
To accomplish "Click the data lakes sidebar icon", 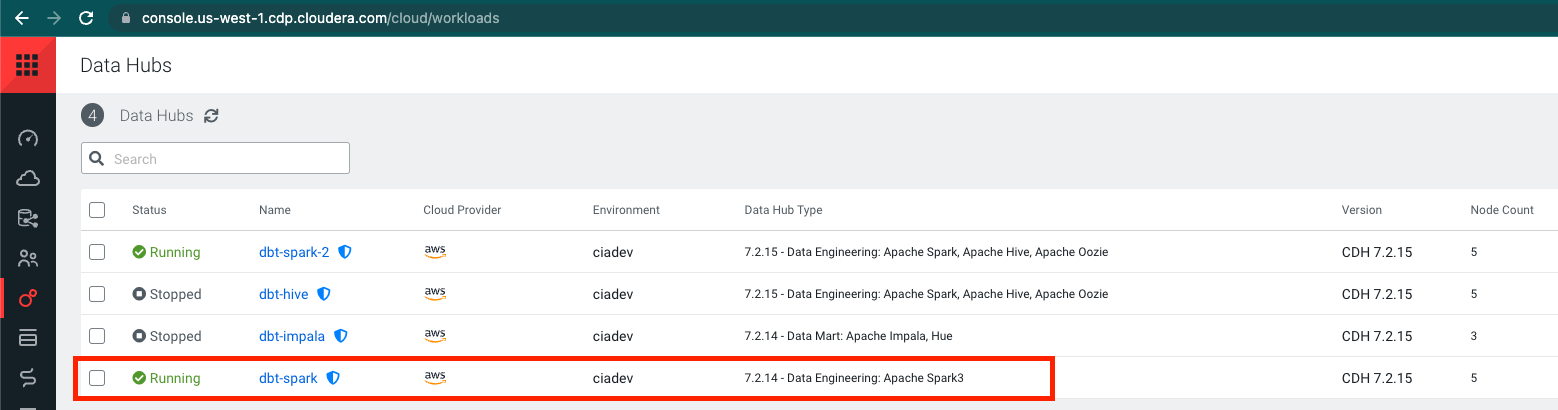I will coord(28,219).
